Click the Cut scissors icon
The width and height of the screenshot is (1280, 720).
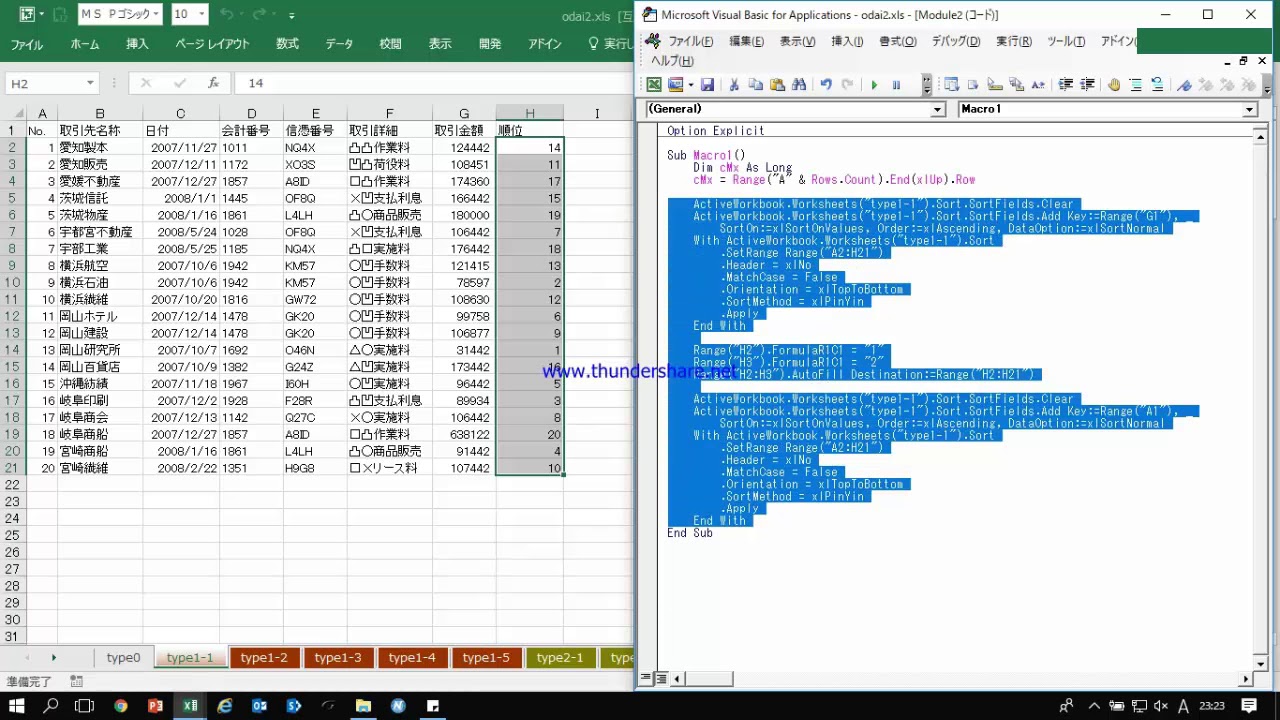[x=734, y=85]
